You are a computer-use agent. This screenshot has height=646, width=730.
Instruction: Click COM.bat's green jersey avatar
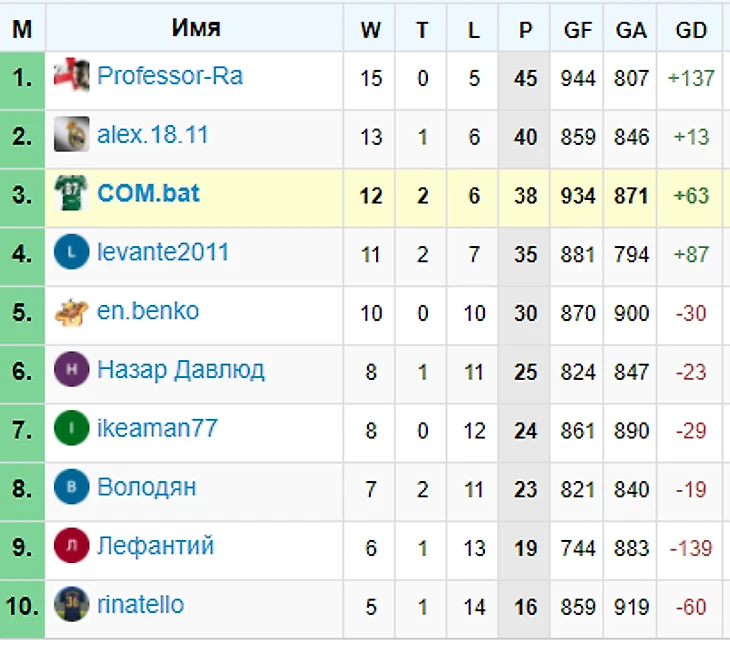[72, 193]
